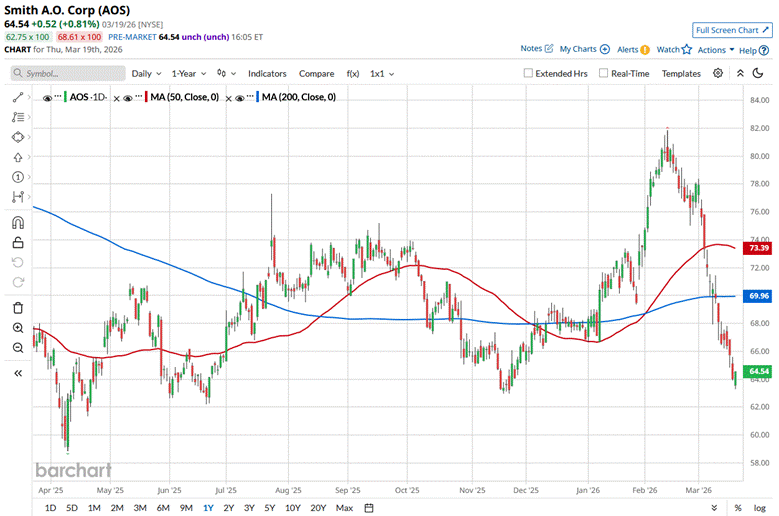Click the Full Screen Chart button
The height and width of the screenshot is (516, 779).
(x=732, y=30)
